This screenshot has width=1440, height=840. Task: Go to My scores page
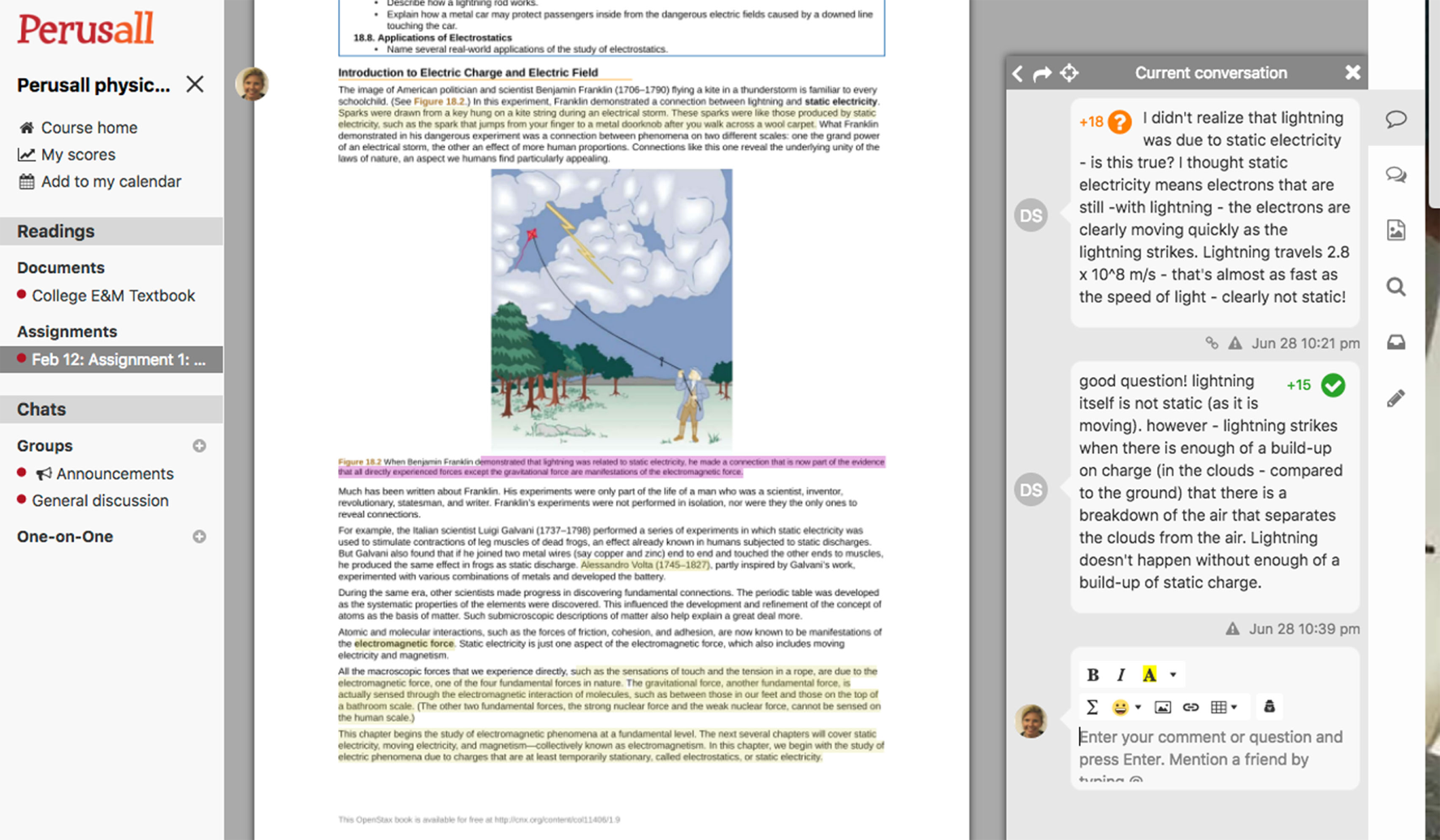[x=77, y=154]
